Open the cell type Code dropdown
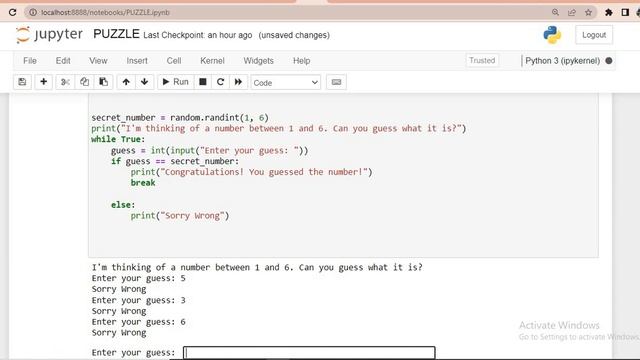640x360 pixels. 286,82
